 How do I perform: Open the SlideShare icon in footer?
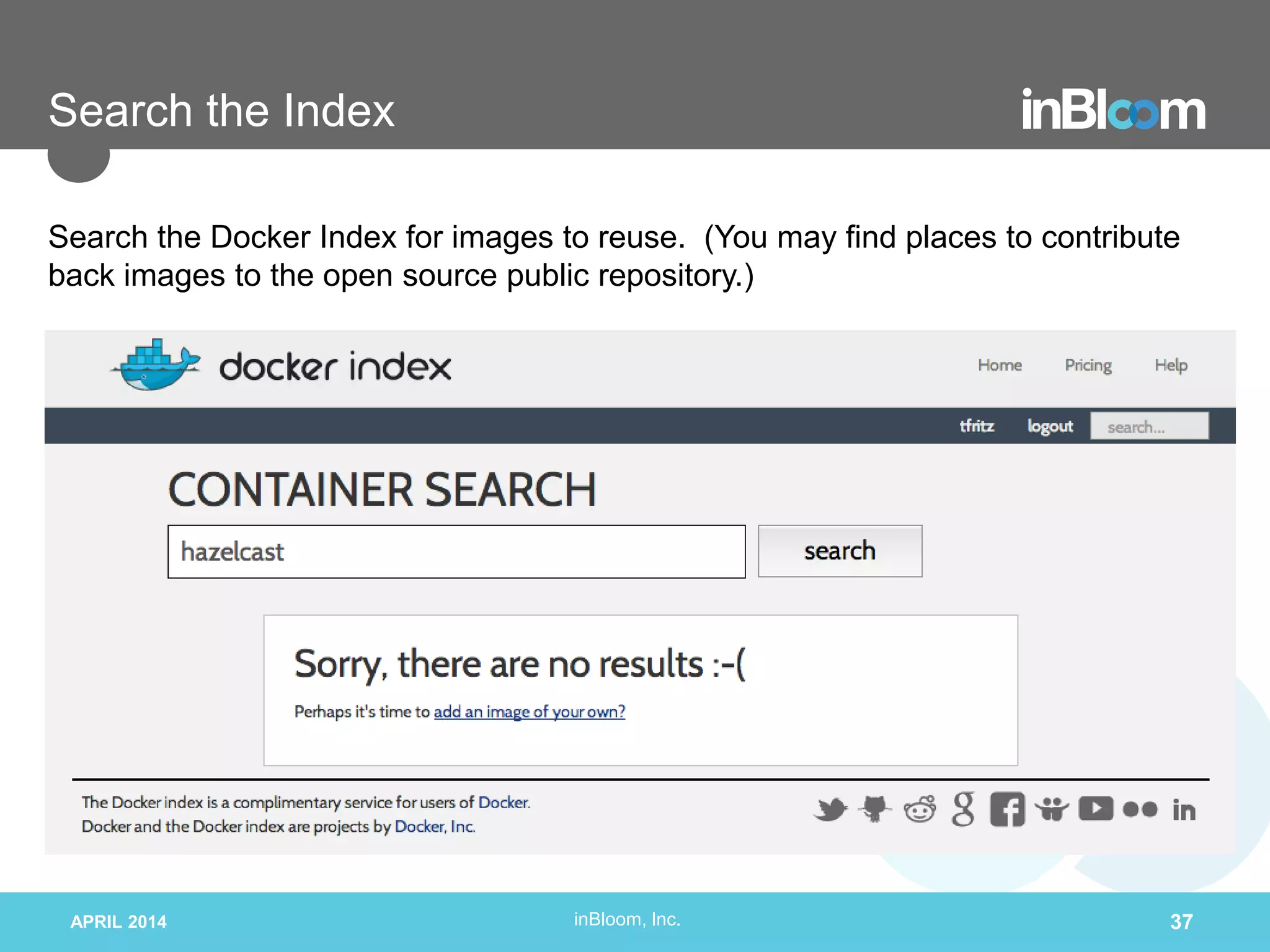1052,809
